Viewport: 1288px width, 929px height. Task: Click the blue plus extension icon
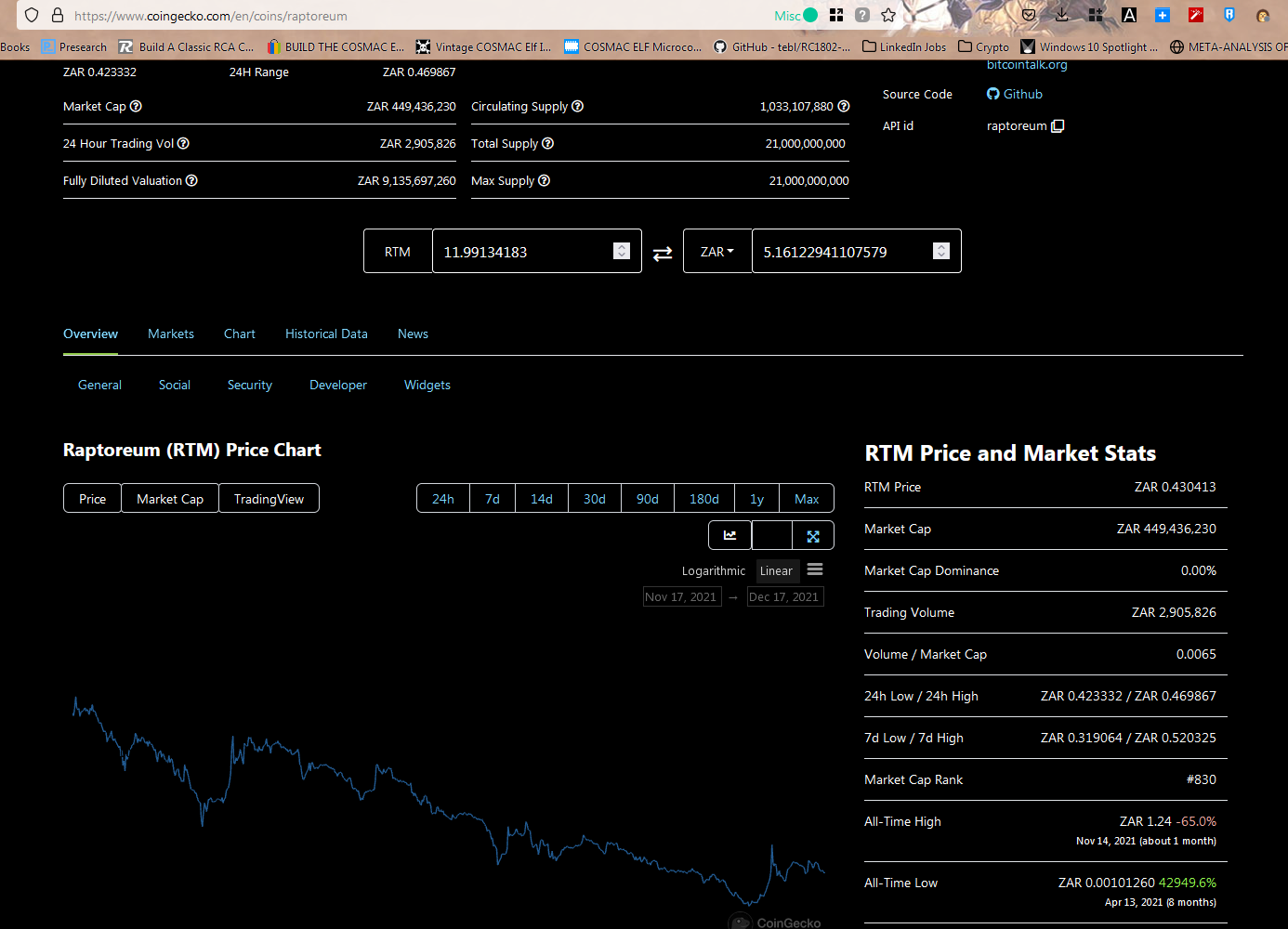pos(1163,15)
